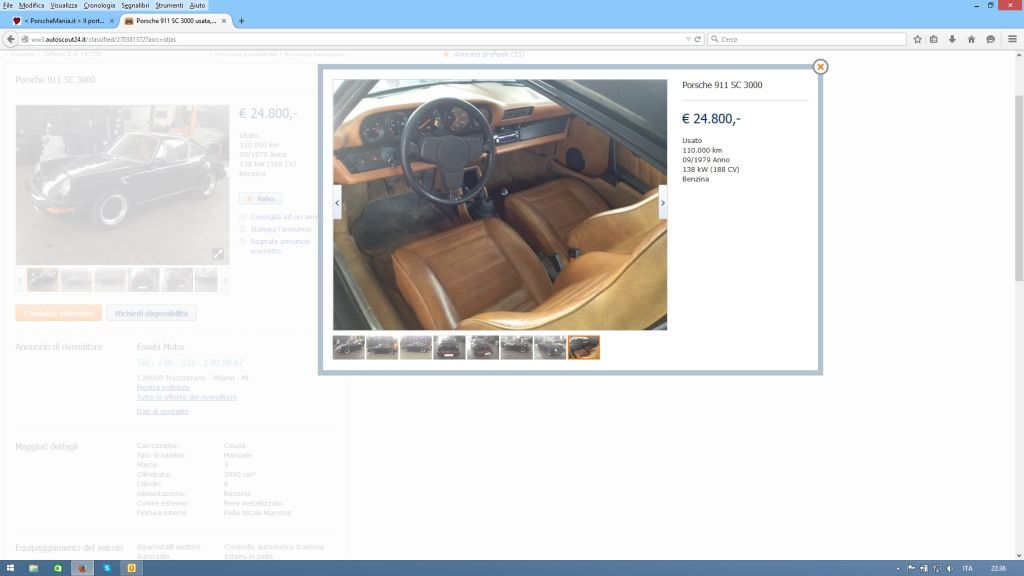Open the yellow taskbar application icon

click(x=131, y=568)
